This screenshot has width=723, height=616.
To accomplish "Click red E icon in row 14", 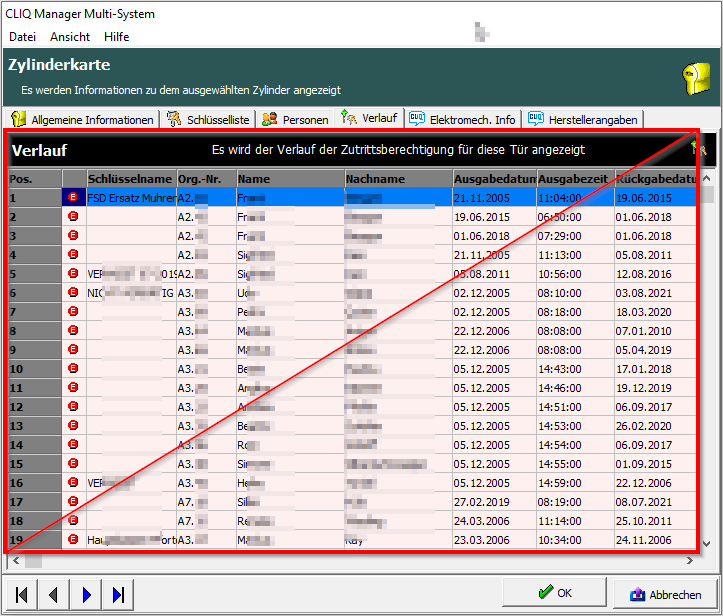I will point(73,444).
